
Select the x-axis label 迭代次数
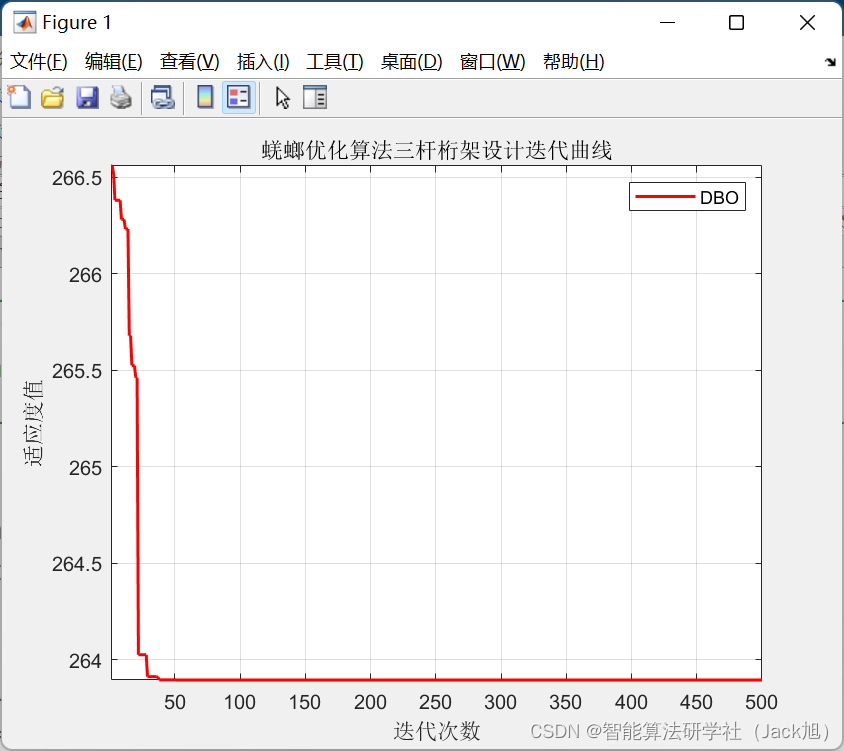pyautogui.click(x=437, y=731)
